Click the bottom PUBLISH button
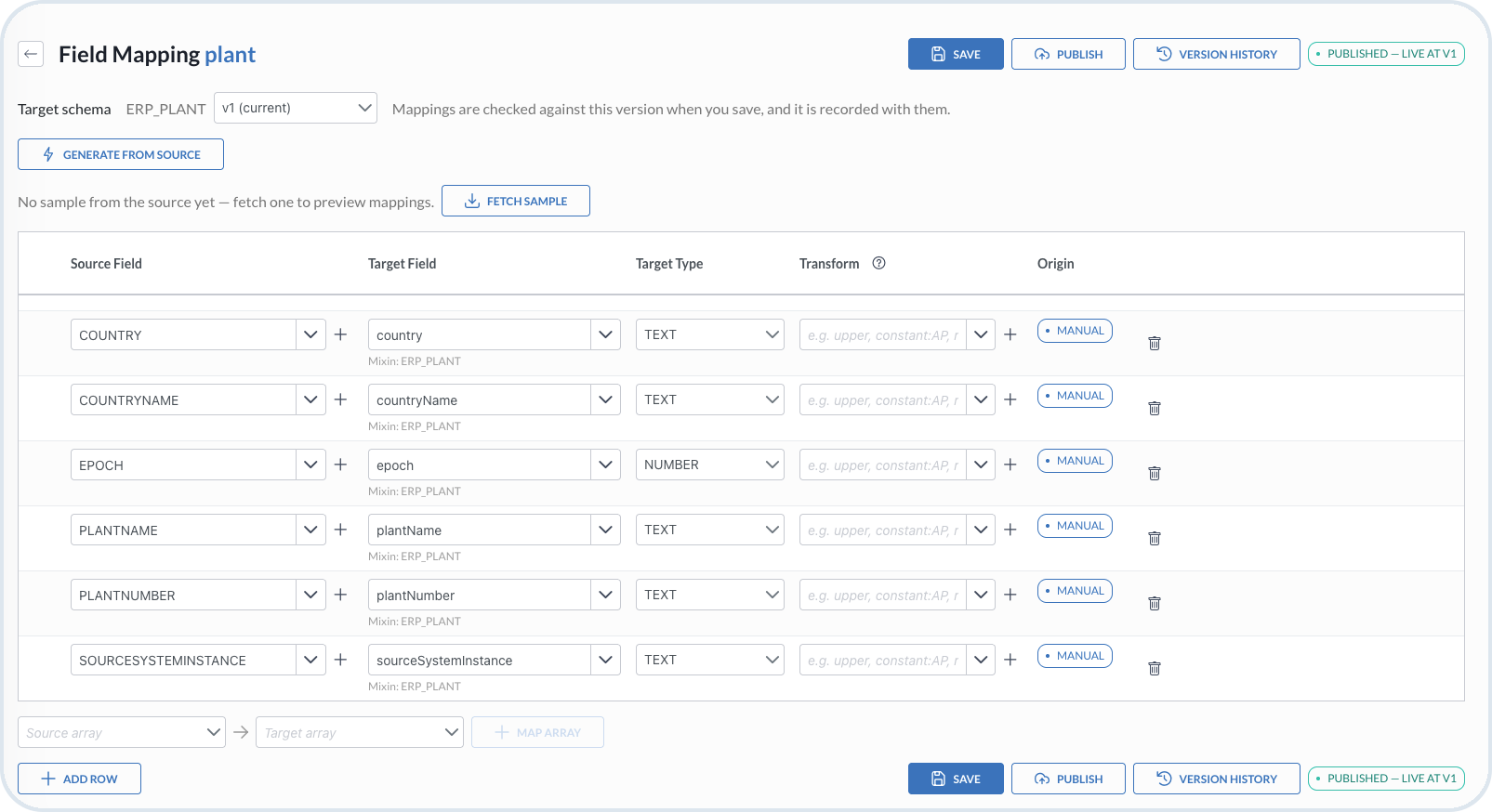1492x812 pixels. pos(1068,779)
